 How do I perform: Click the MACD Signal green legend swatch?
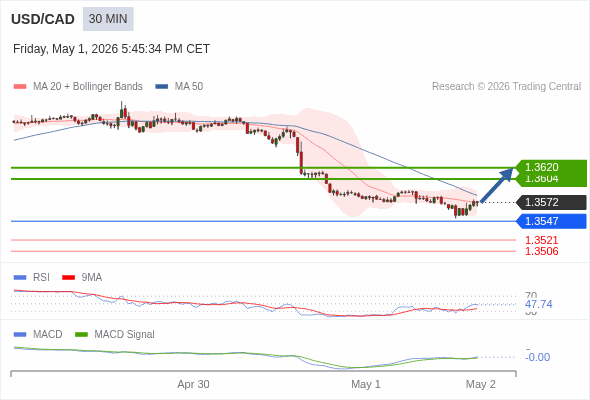pos(81,335)
